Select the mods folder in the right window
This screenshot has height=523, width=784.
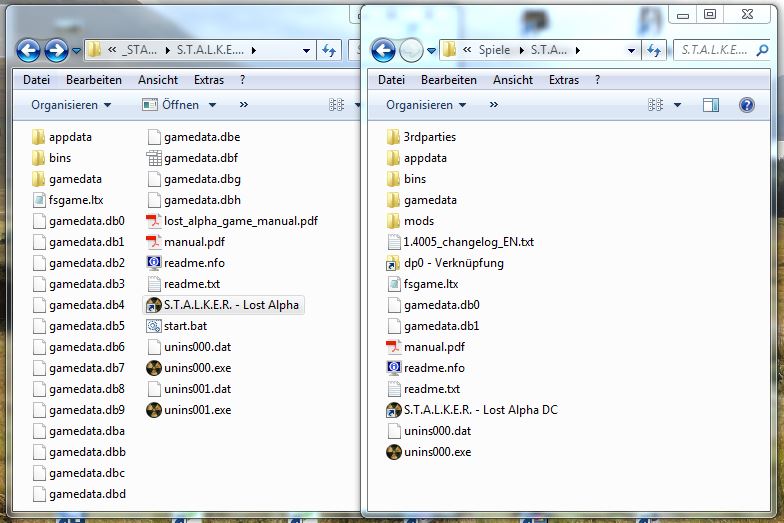click(410, 221)
